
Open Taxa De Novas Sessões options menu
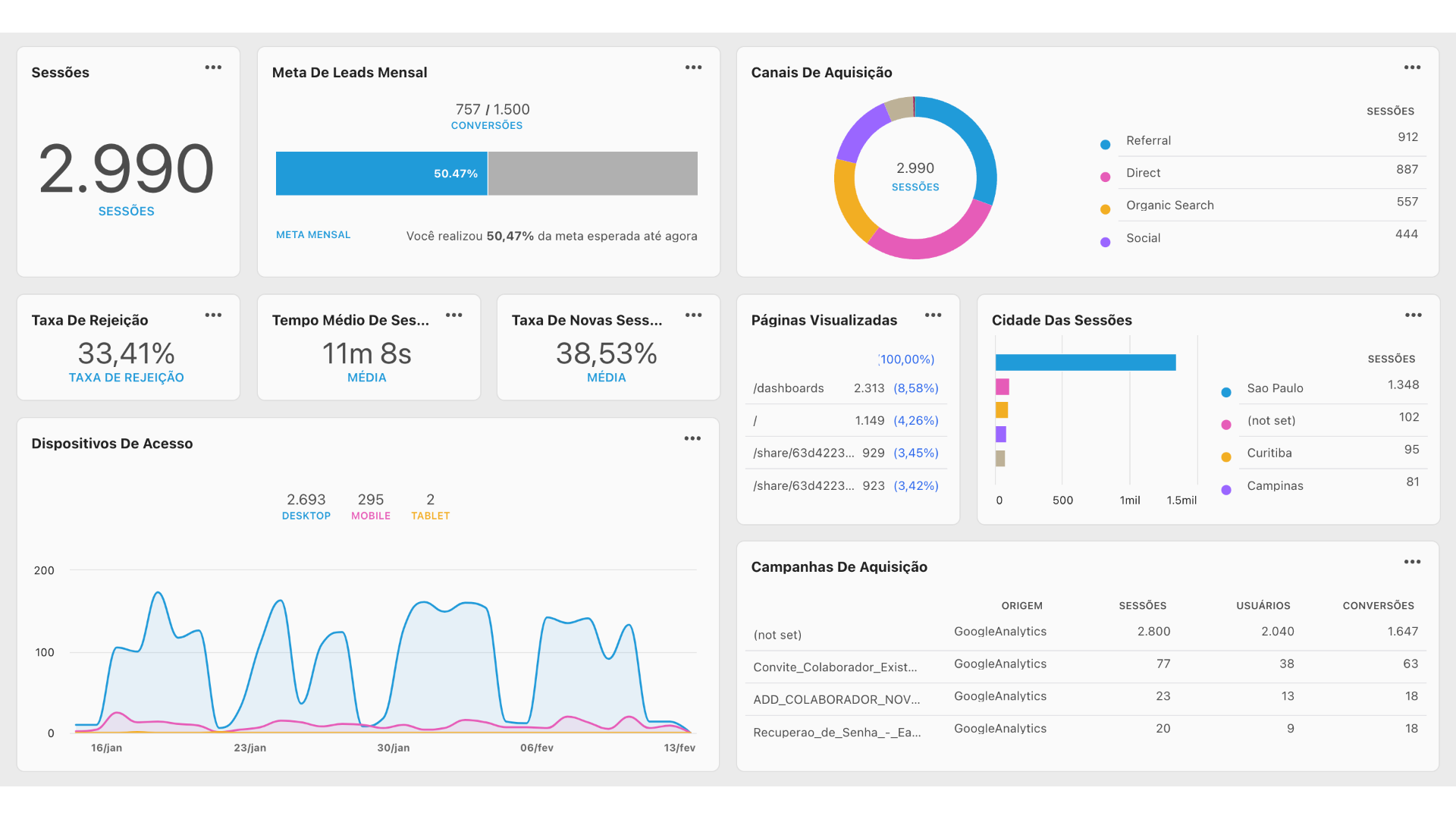click(x=693, y=315)
